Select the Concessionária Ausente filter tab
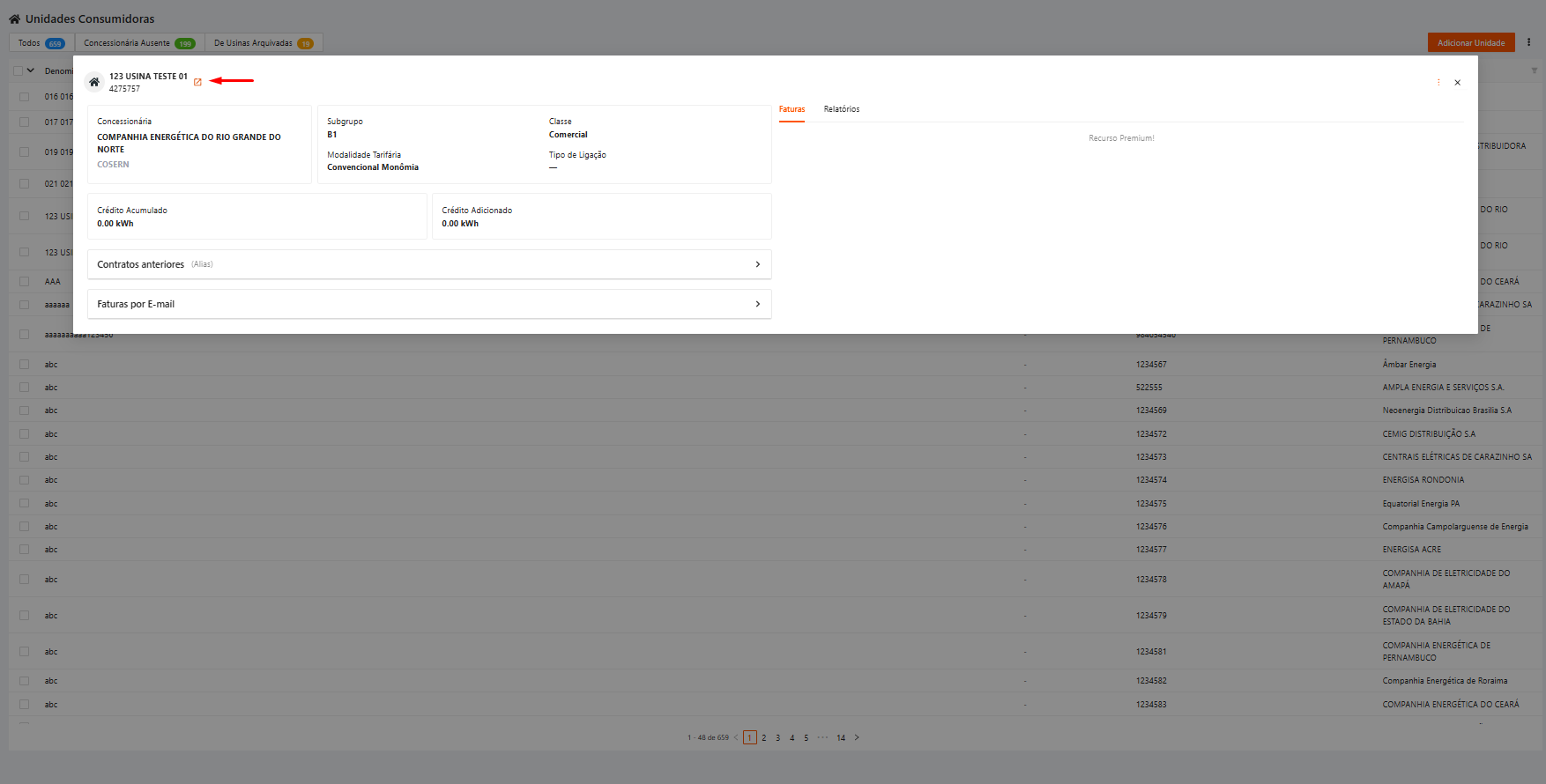Screen dimensions: 1546x784 tap(139, 43)
